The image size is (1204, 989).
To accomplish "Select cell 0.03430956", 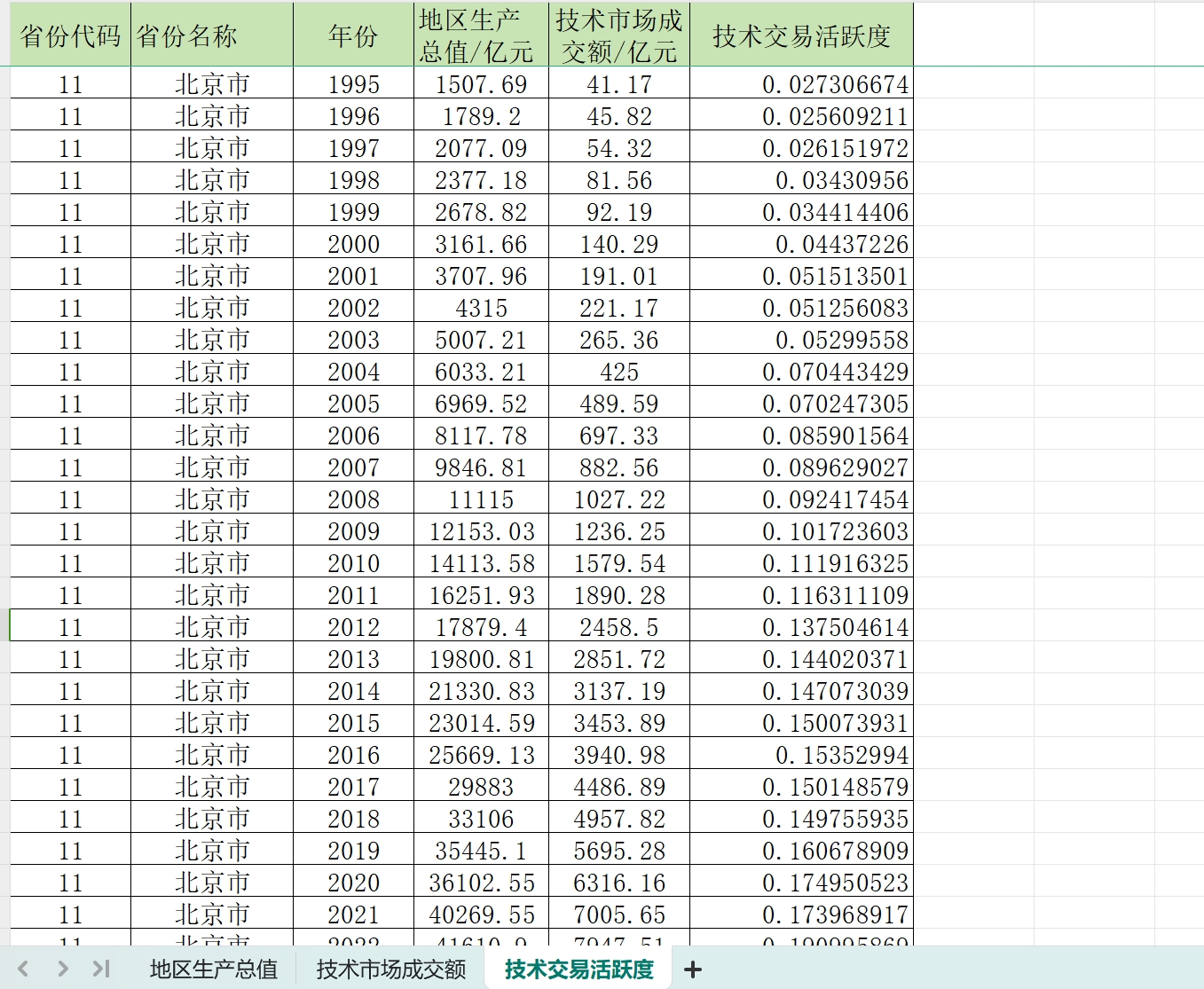I will (x=801, y=180).
